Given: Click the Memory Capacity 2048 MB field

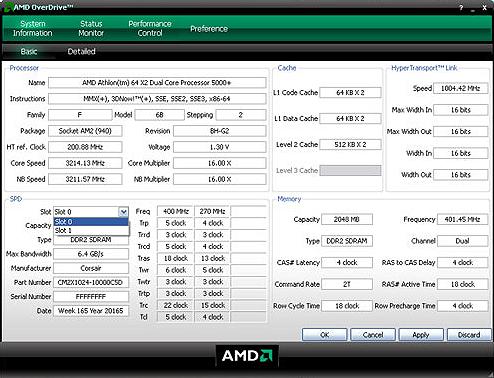Looking at the screenshot, I should (347, 219).
